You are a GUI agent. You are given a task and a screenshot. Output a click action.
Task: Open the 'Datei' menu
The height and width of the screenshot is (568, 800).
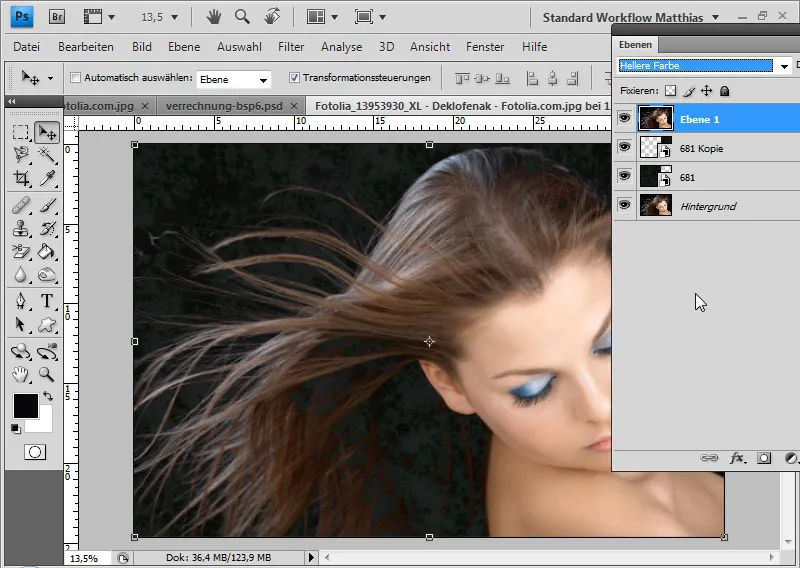click(x=27, y=47)
